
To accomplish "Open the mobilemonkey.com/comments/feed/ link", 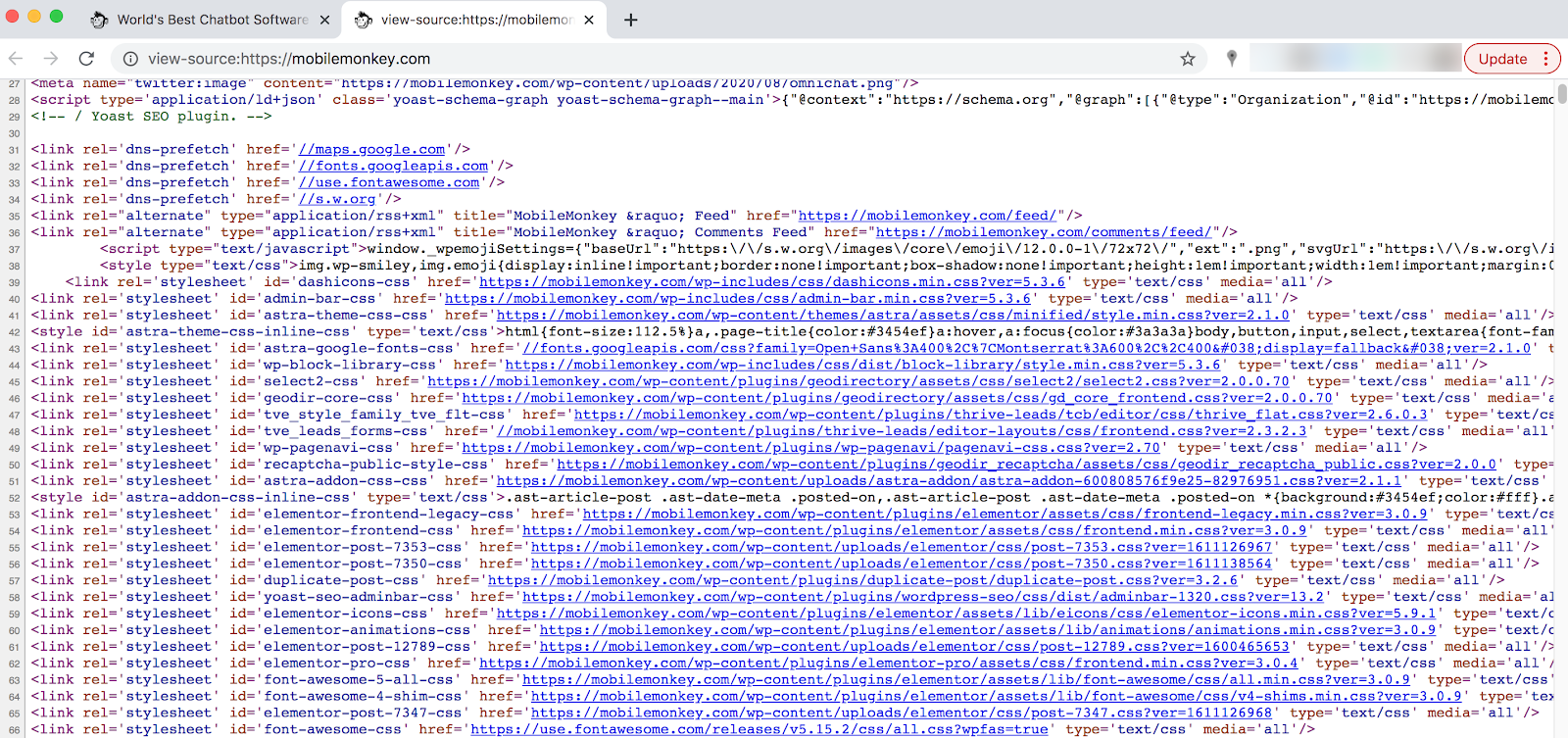I will coord(1044,232).
